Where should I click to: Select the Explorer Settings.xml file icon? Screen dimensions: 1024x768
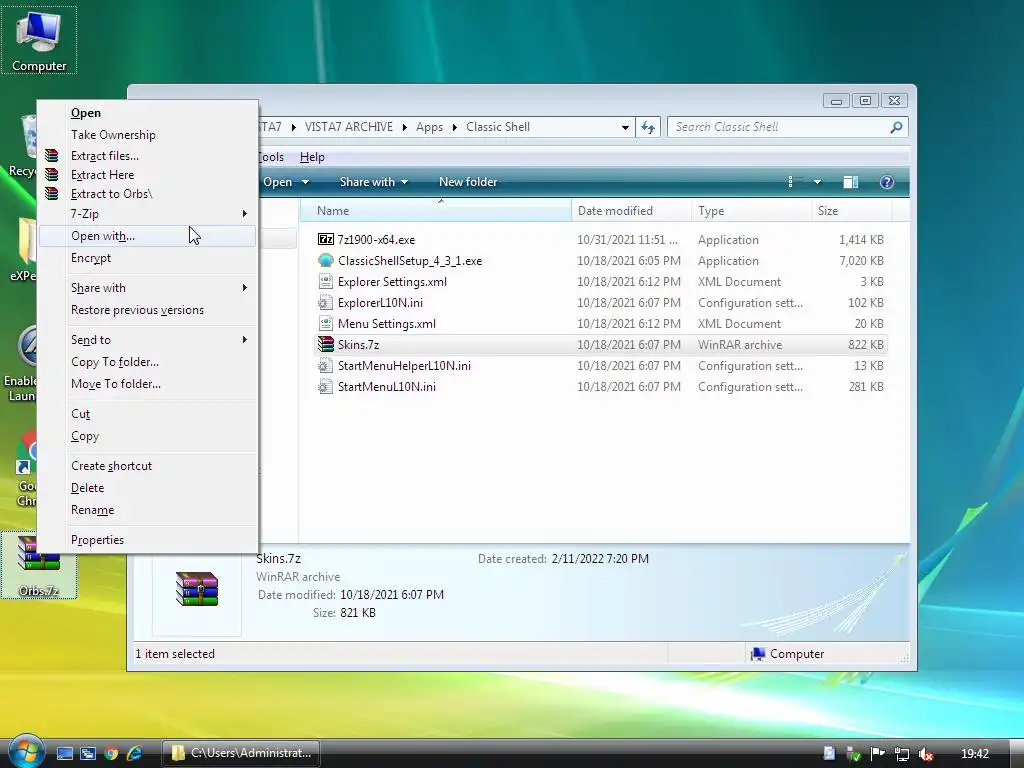[x=325, y=281]
